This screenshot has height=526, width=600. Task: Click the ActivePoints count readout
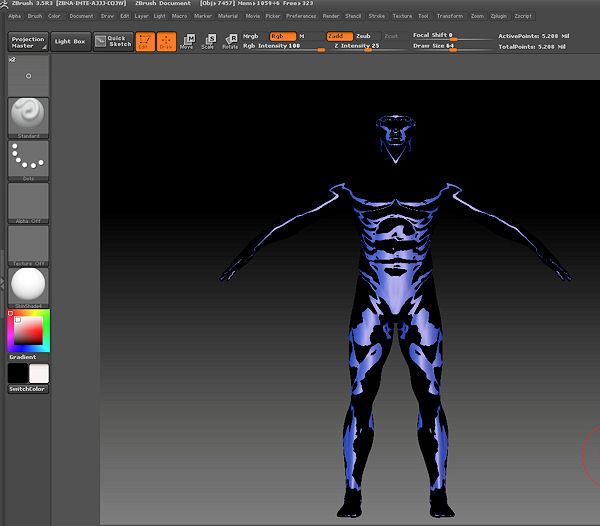tap(533, 36)
